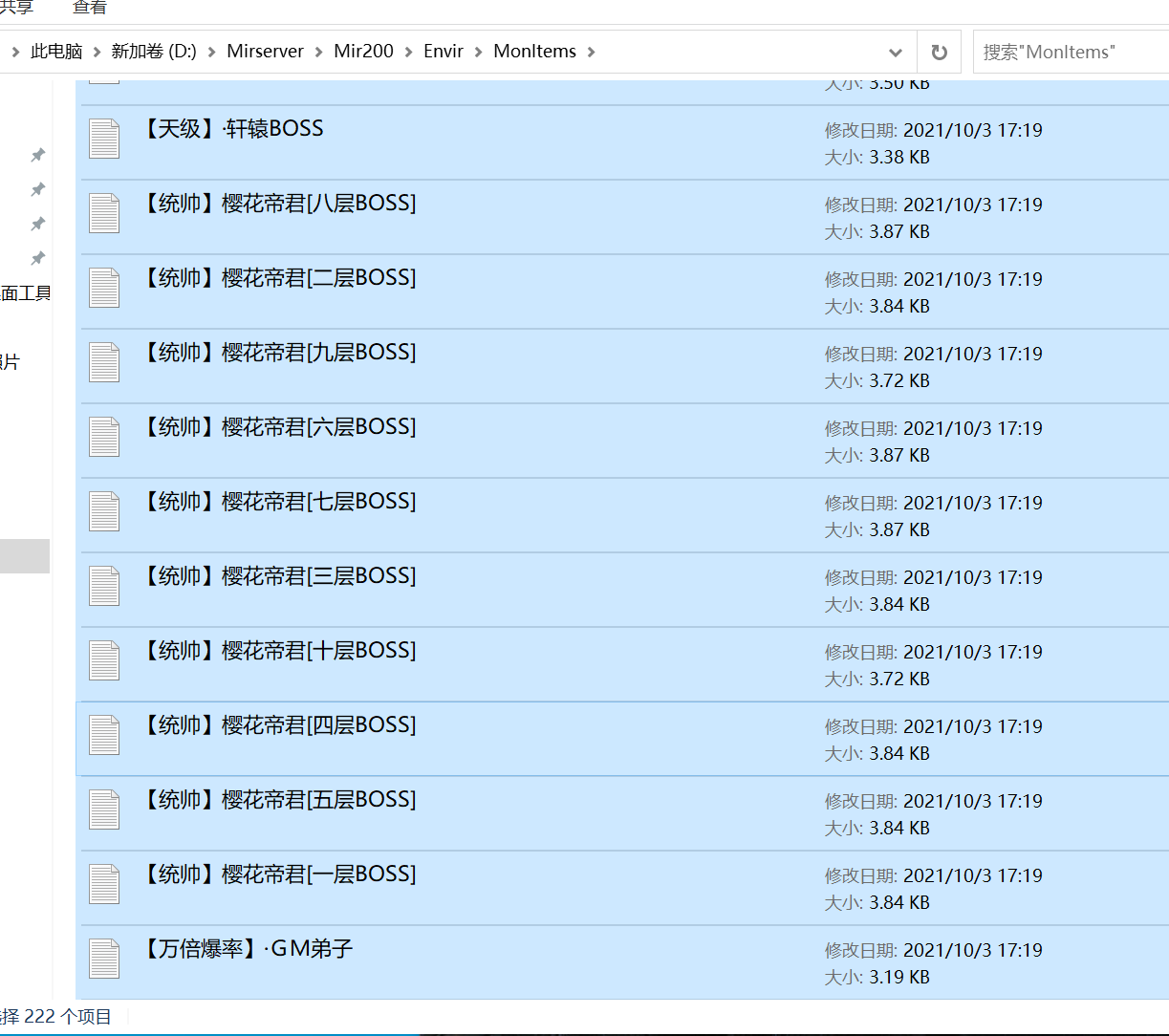The image size is (1169, 1036).
Task: Click file icon of 樱花帝君[八层BOSS]
Action: pyautogui.click(x=104, y=214)
